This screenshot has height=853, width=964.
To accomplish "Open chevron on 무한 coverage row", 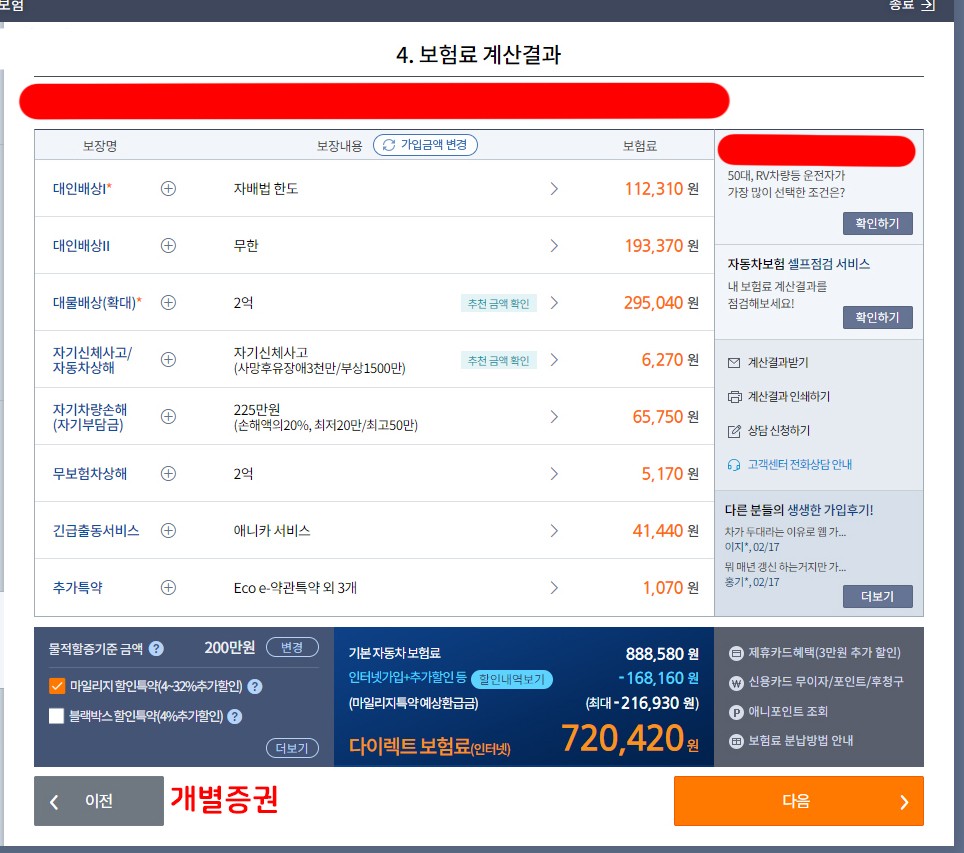I will coord(554,246).
